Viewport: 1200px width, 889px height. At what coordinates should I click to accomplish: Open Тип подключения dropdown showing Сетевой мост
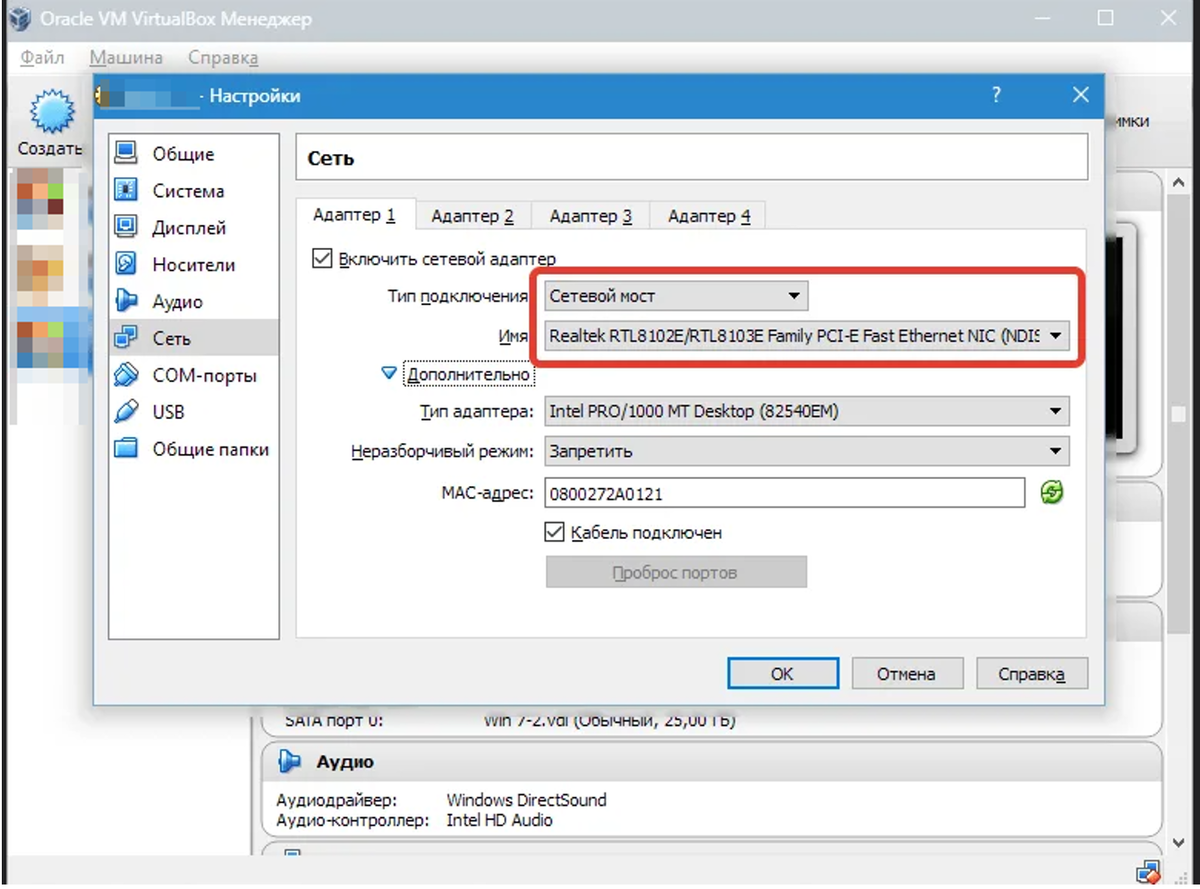676,296
